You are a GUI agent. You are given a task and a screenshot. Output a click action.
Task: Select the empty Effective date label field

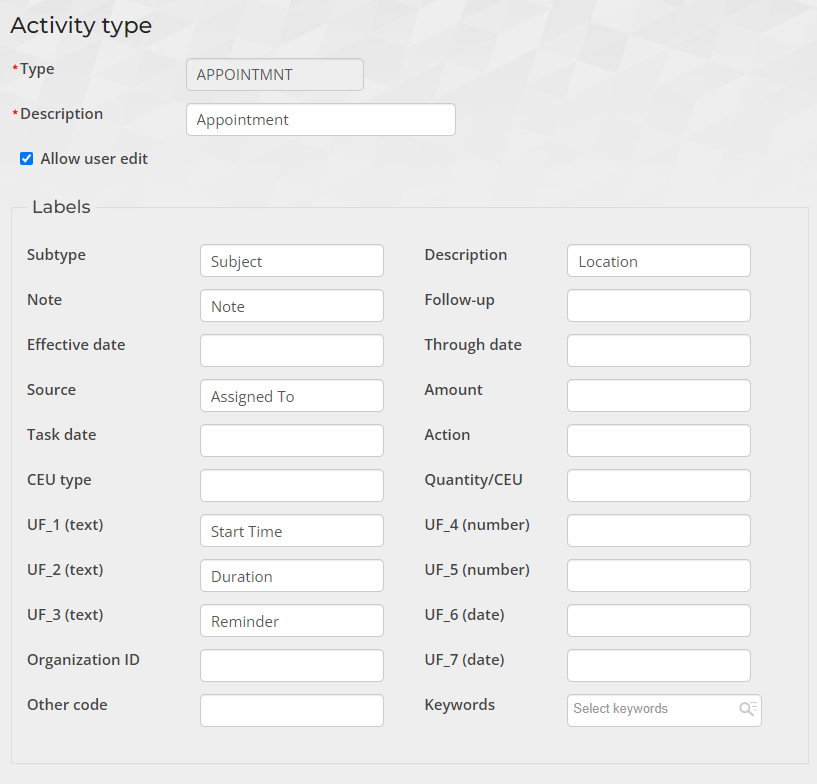click(x=291, y=350)
